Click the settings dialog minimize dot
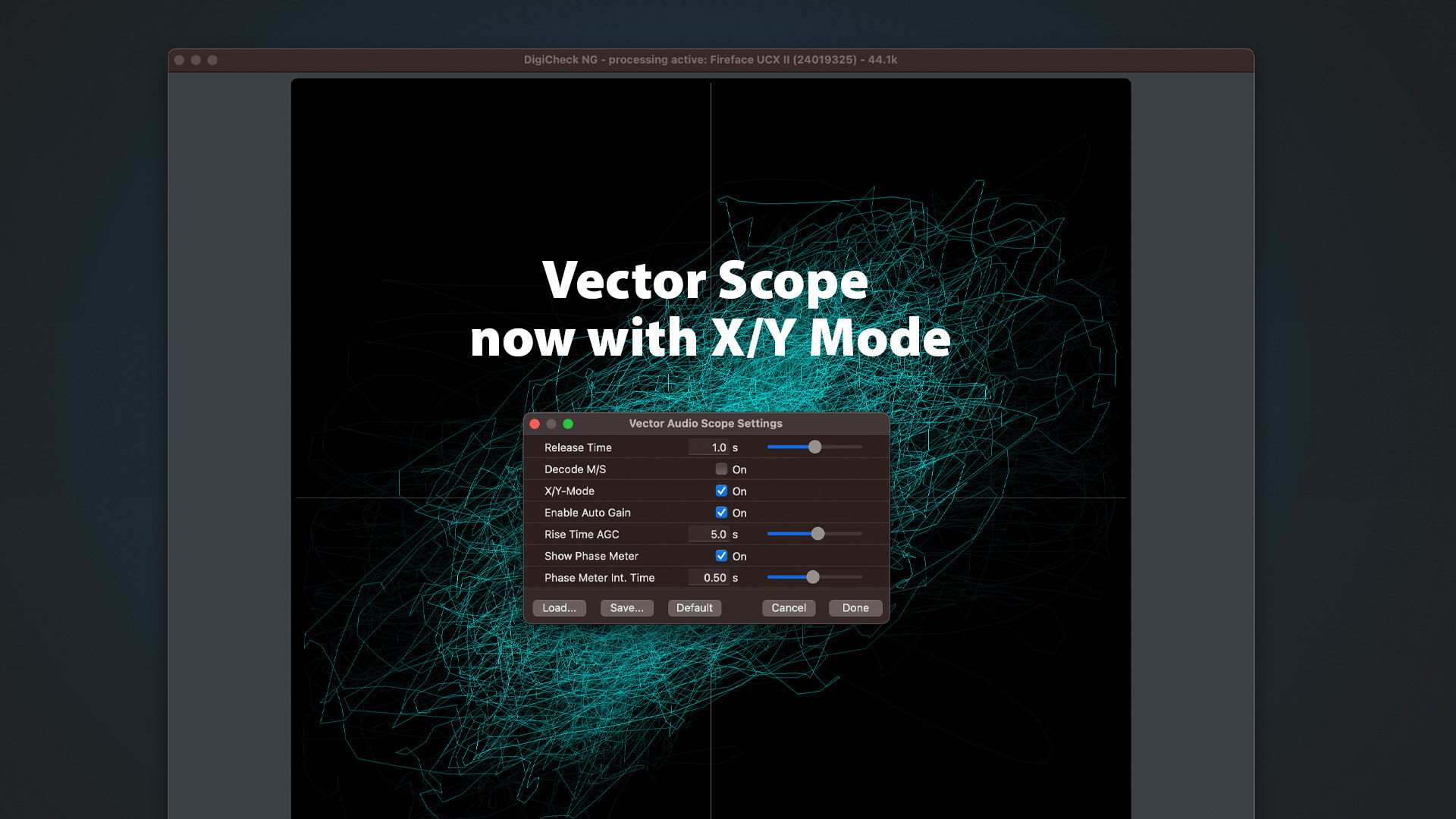1456x819 pixels. coord(551,424)
